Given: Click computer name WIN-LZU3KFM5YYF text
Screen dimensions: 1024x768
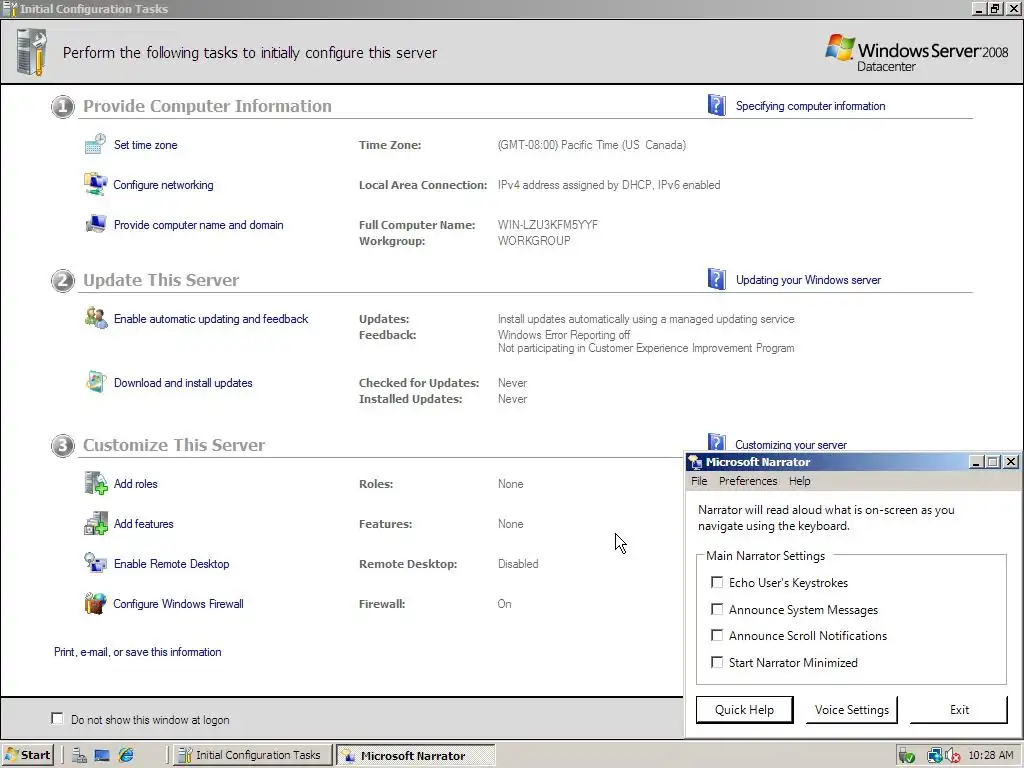Looking at the screenshot, I should [x=547, y=225].
